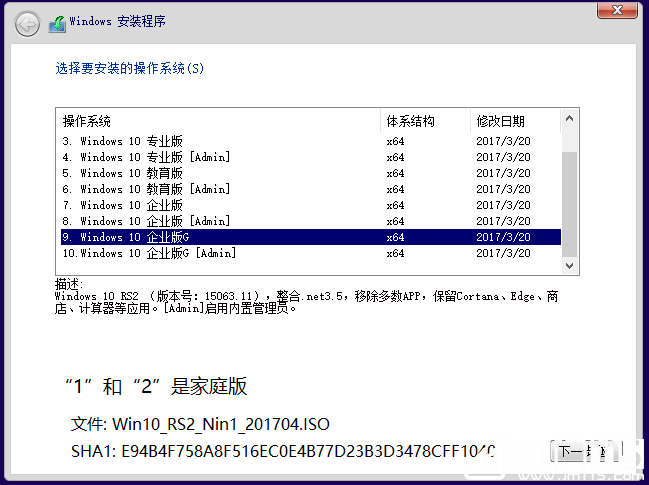Viewport: 649px width, 485px height.
Task: Click the 修改日期 column header
Action: 515,121
